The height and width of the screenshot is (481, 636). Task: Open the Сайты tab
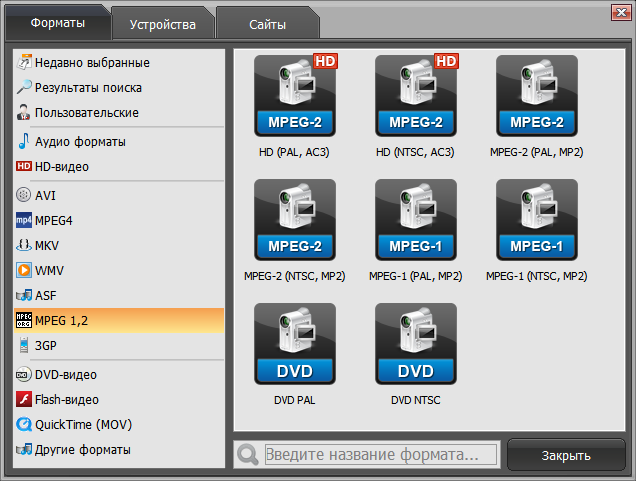pyautogui.click(x=266, y=24)
